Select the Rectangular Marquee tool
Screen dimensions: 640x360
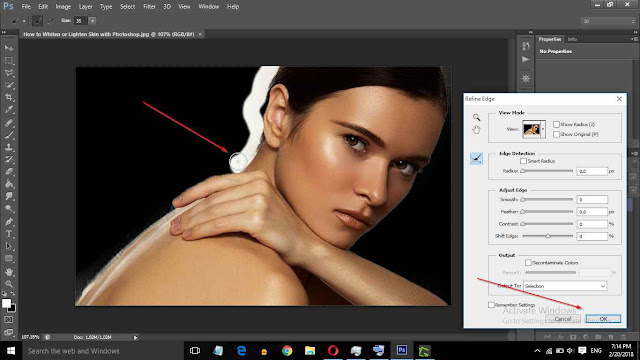pos(9,60)
